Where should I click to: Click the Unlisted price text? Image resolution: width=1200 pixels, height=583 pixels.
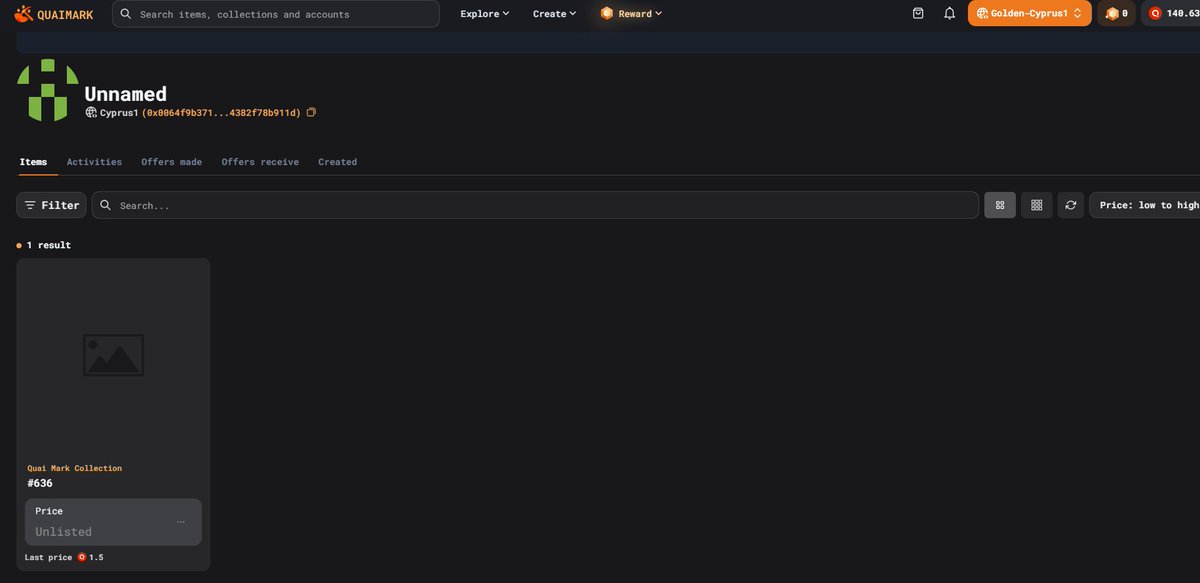click(63, 532)
